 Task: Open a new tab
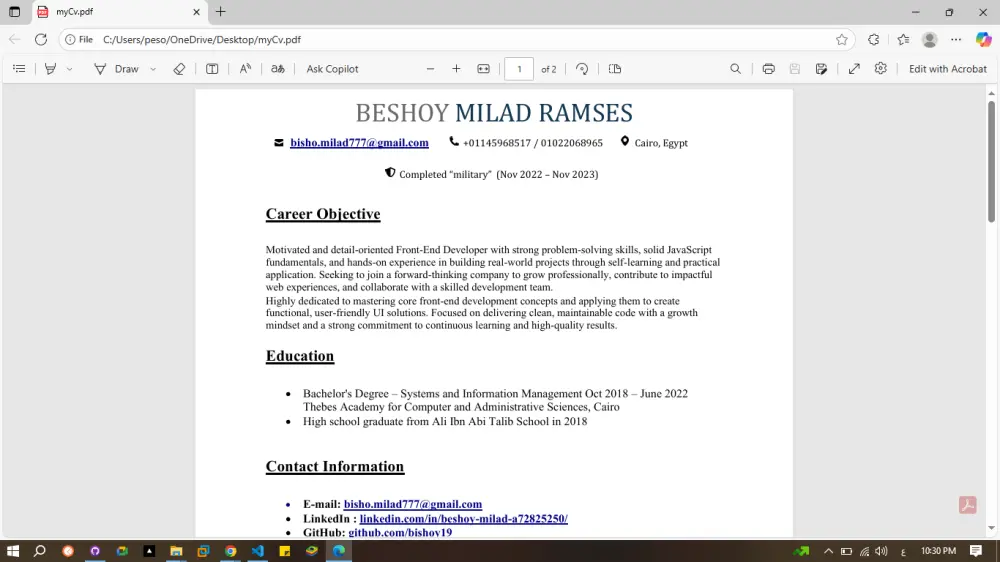coord(221,11)
